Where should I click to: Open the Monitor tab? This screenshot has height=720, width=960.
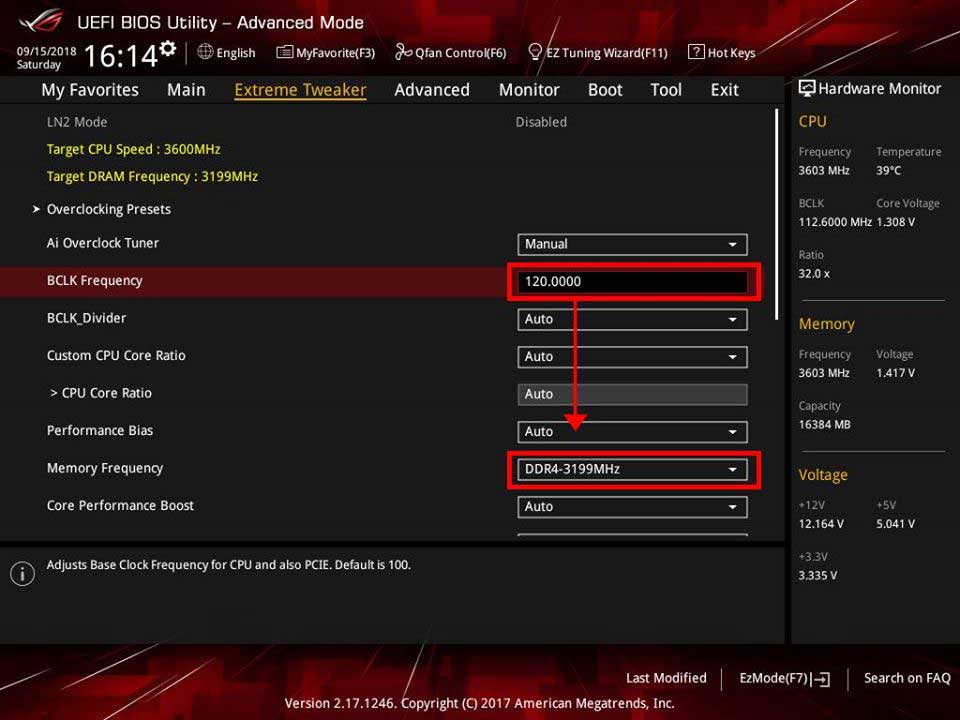click(529, 90)
